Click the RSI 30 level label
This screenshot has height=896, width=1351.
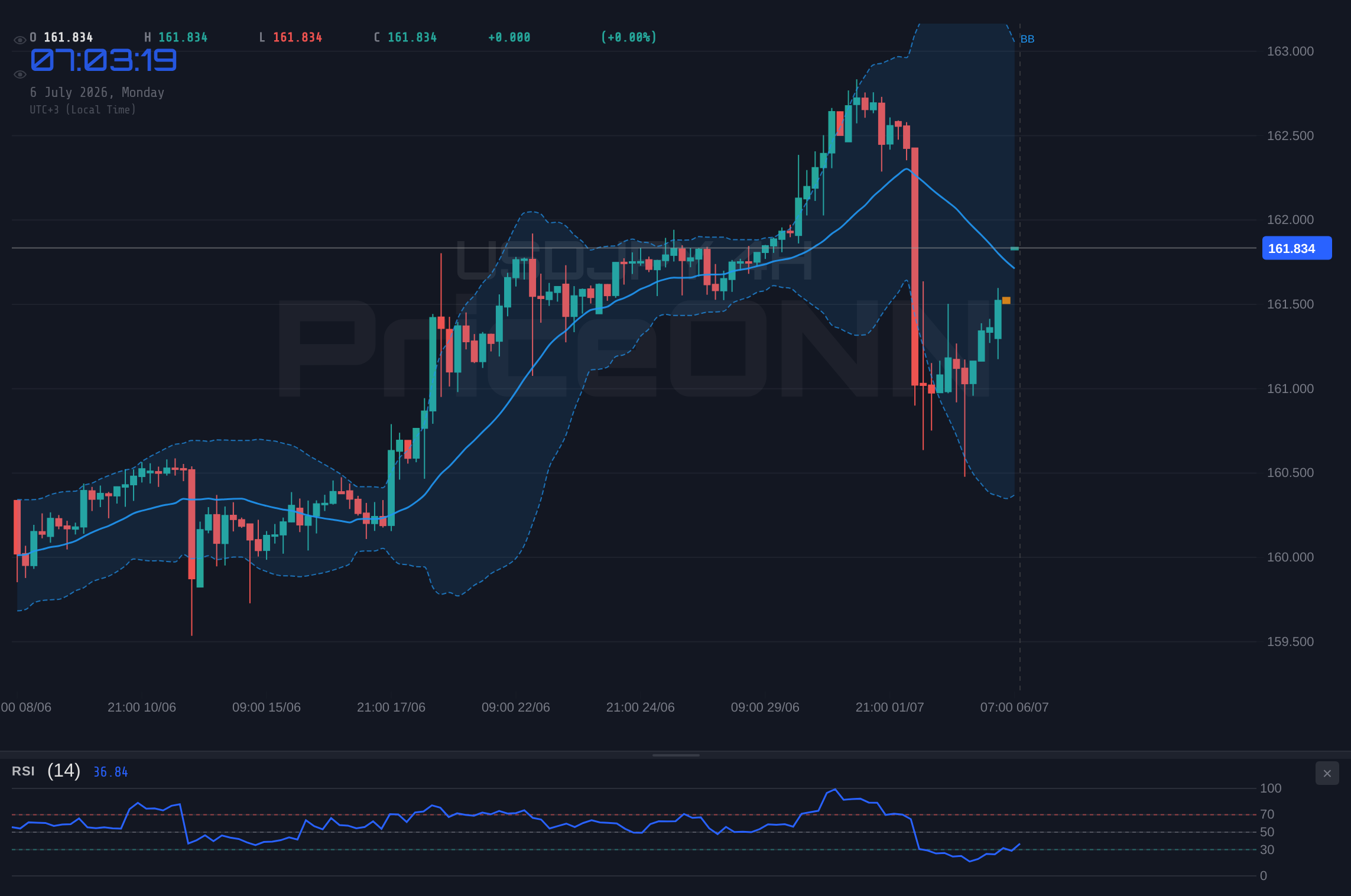pos(1267,850)
